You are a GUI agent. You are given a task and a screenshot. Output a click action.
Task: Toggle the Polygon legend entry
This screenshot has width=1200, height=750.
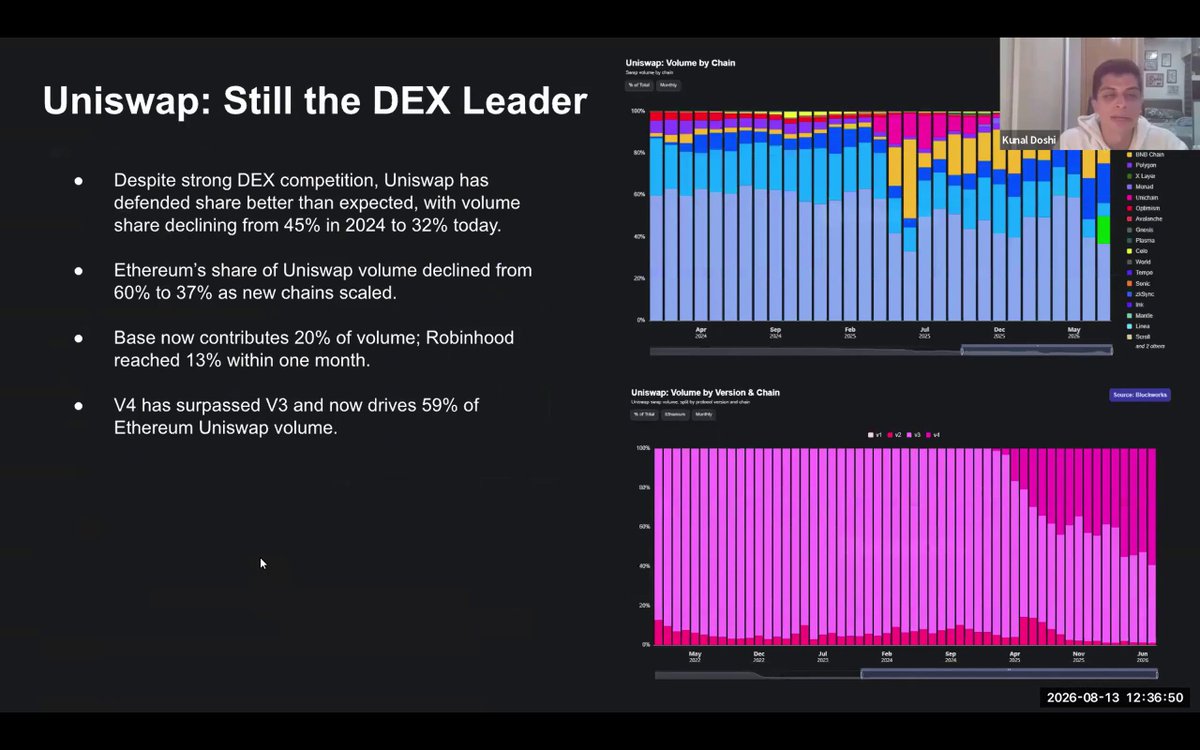point(1143,165)
